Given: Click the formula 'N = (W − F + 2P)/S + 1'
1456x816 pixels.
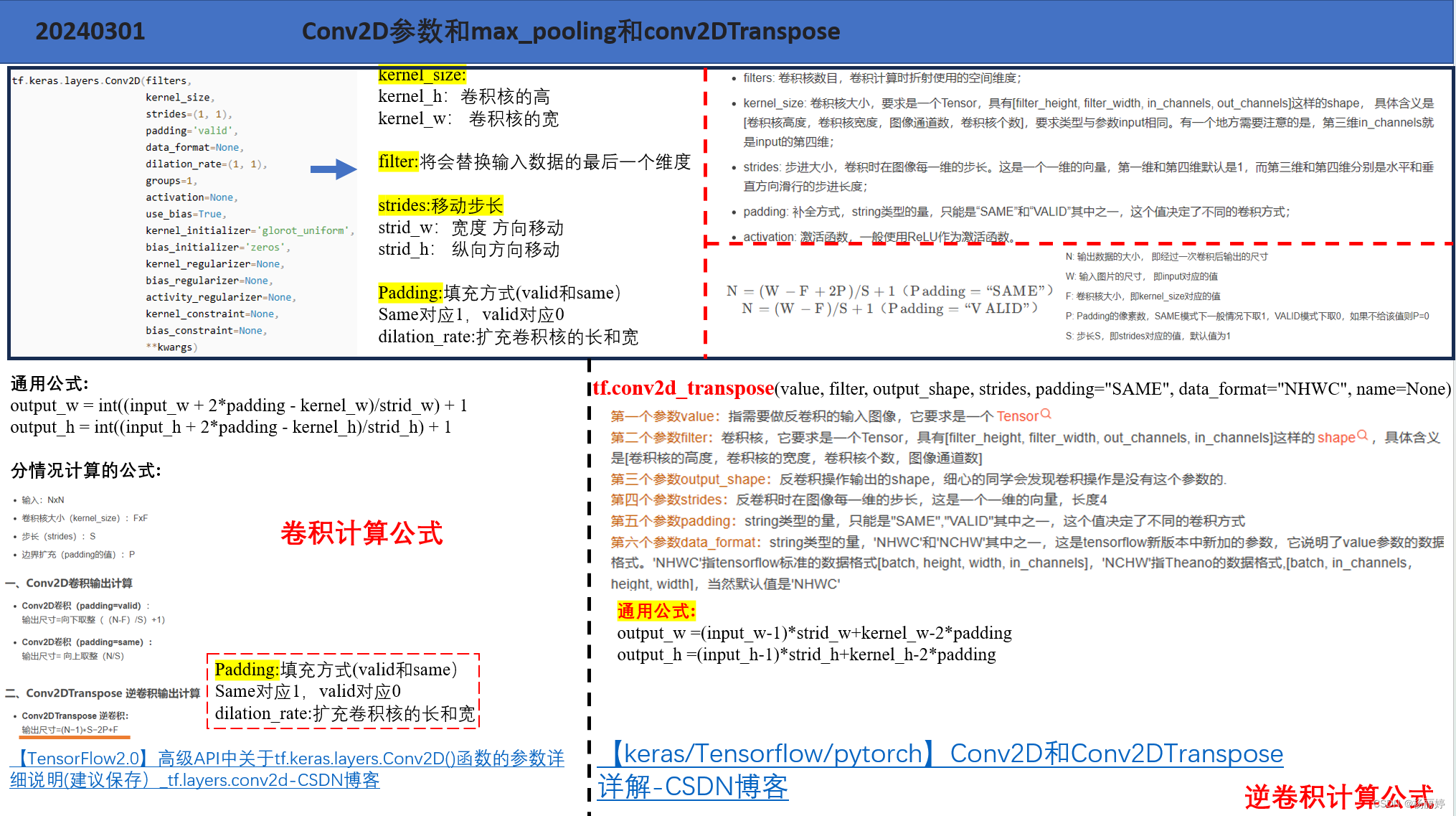Looking at the screenshot, I should (x=890, y=291).
